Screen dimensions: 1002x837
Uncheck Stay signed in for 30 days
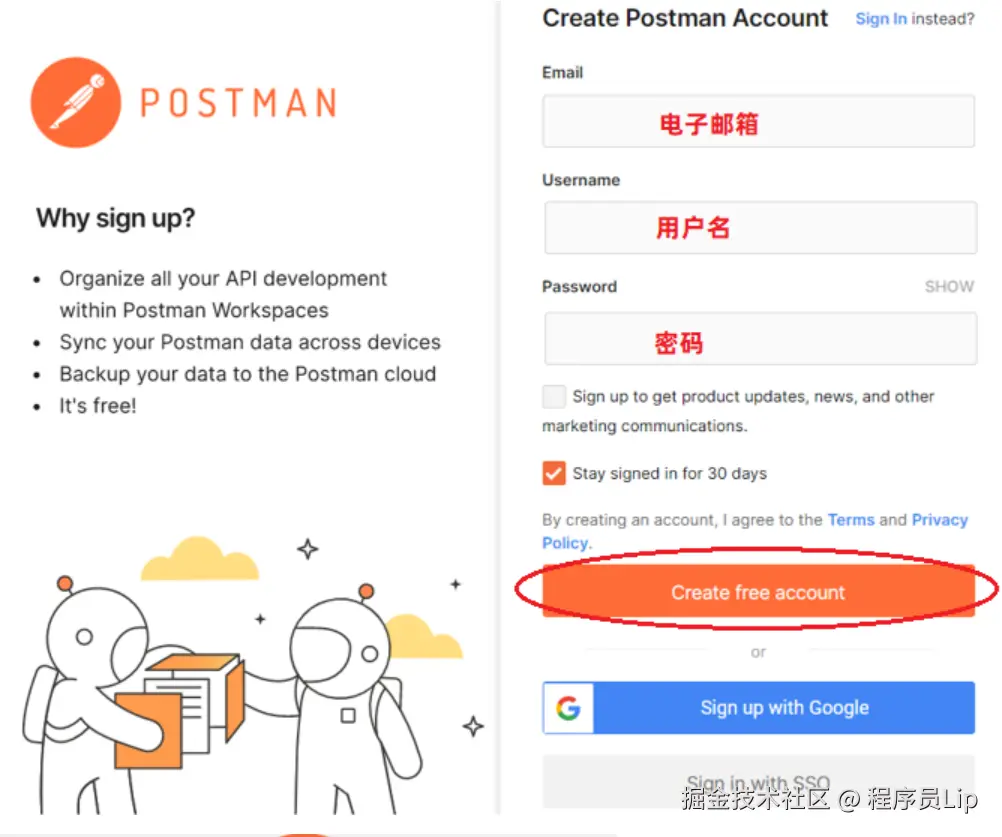(553, 473)
